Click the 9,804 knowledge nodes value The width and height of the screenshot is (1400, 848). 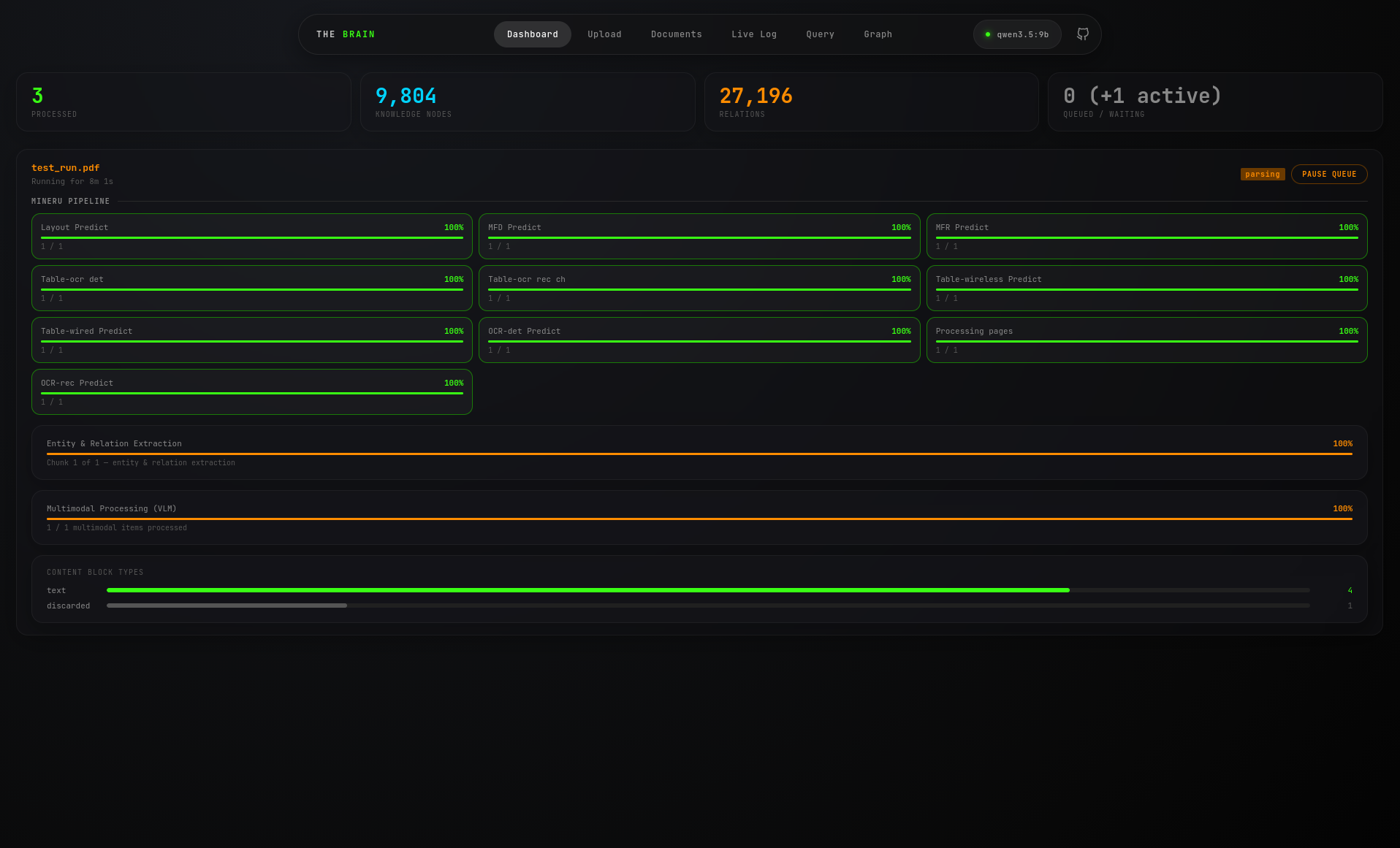pyautogui.click(x=406, y=96)
